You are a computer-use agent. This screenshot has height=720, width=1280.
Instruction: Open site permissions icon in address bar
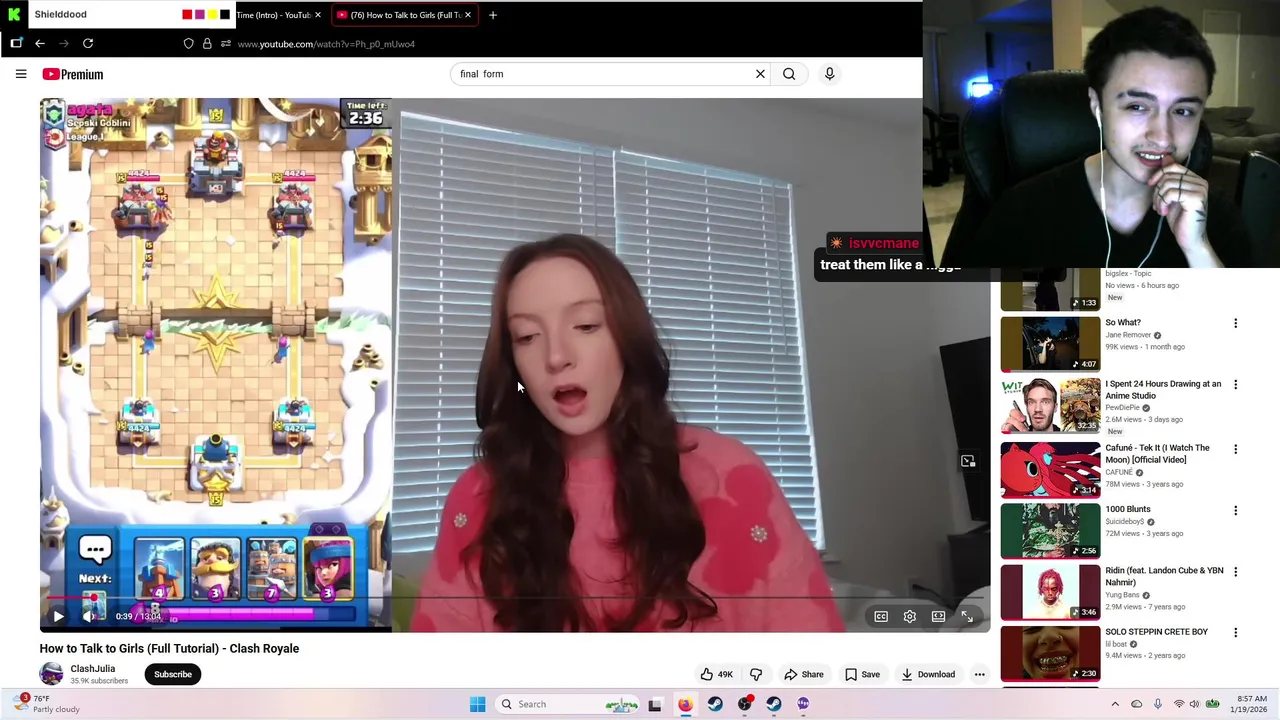coord(226,44)
